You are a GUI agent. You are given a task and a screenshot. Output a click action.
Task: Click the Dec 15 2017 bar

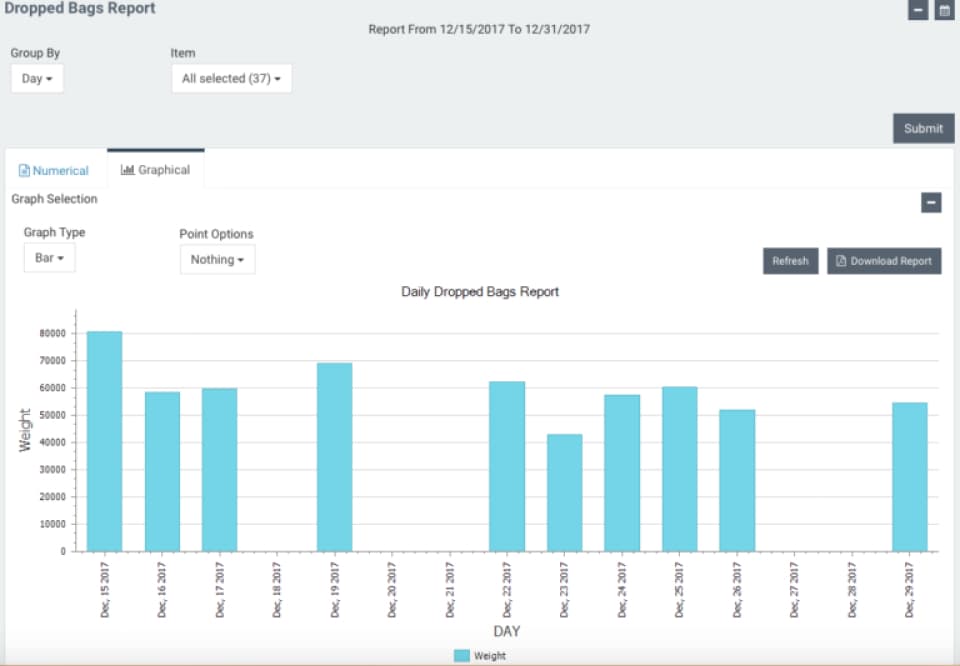105,442
